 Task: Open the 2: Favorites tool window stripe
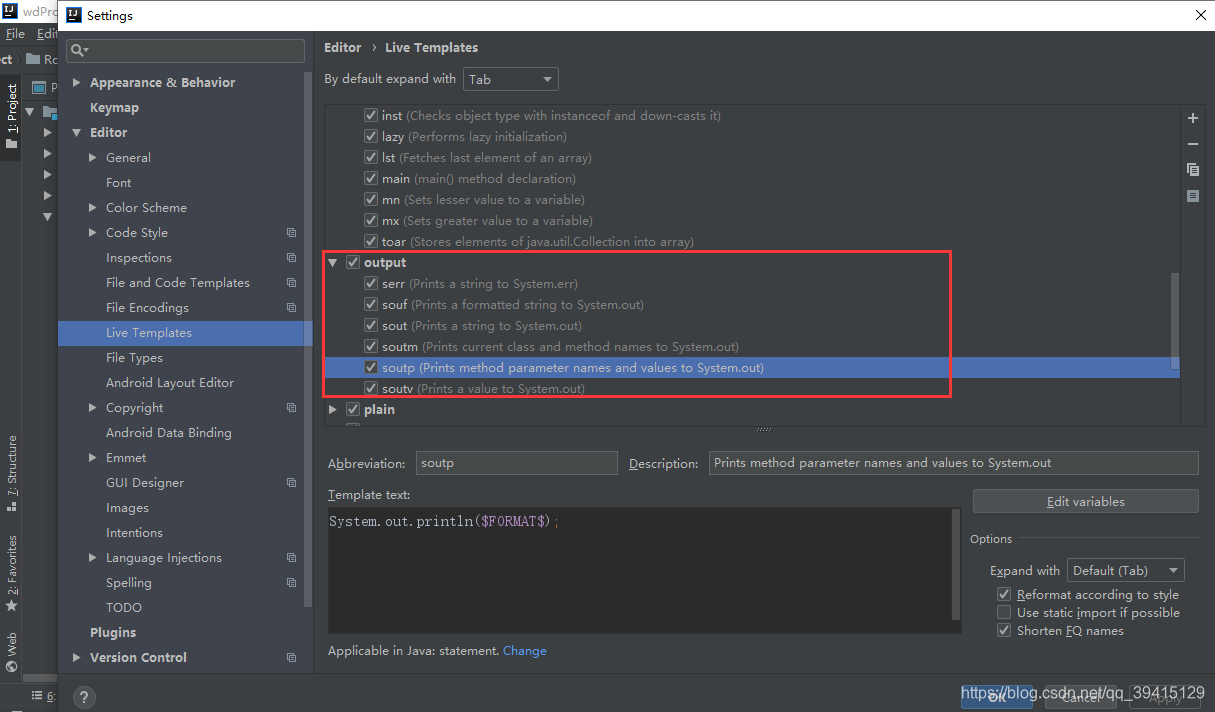click(11, 573)
